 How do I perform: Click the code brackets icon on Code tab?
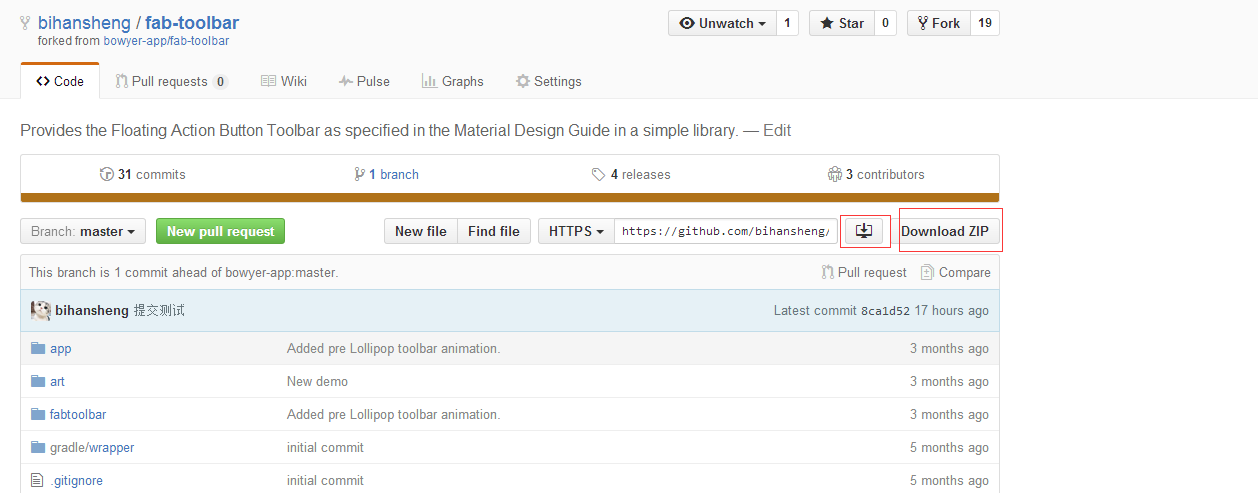click(42, 81)
